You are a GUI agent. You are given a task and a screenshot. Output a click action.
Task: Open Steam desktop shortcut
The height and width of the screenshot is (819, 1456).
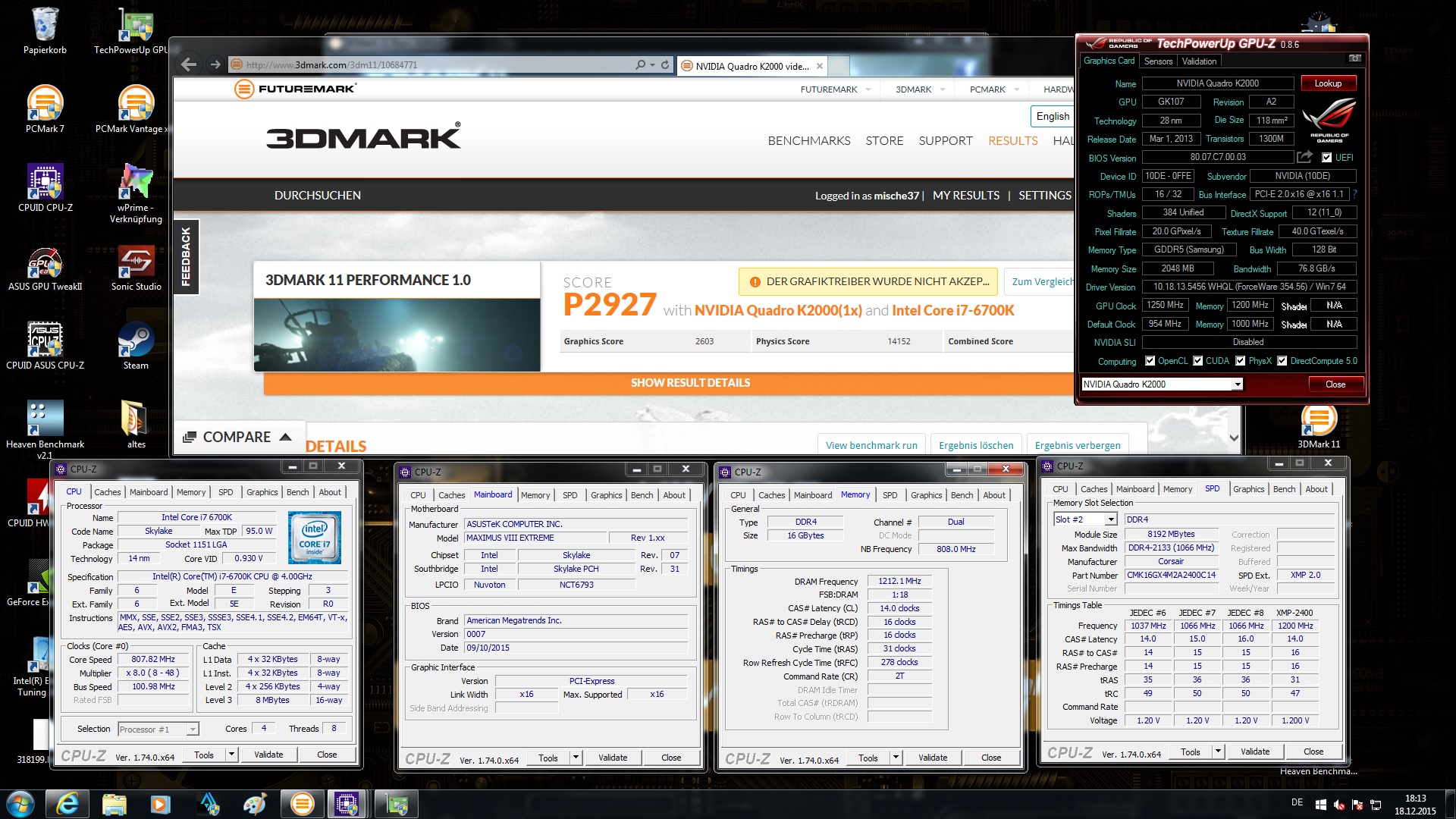(x=136, y=347)
